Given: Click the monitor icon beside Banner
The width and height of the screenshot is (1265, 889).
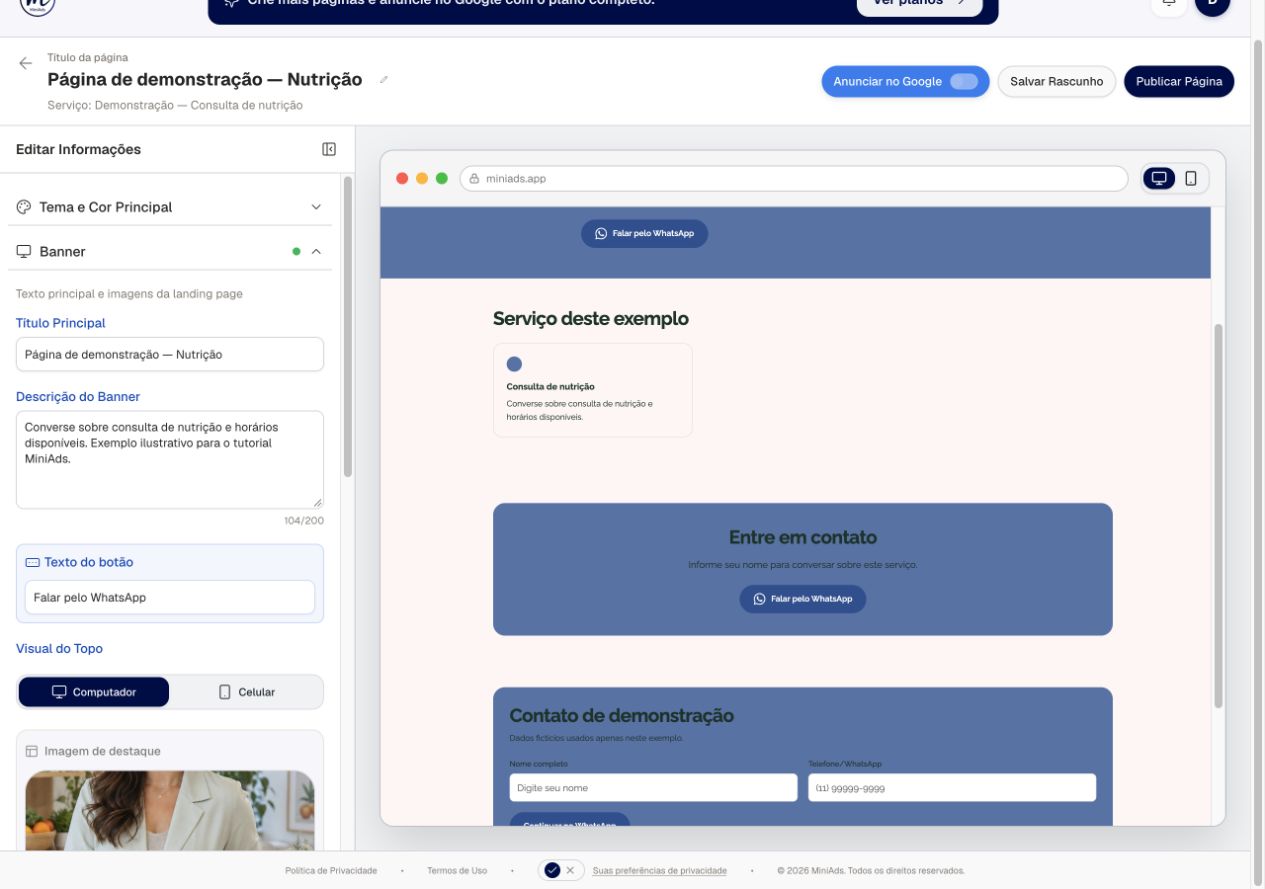Looking at the screenshot, I should (x=24, y=252).
